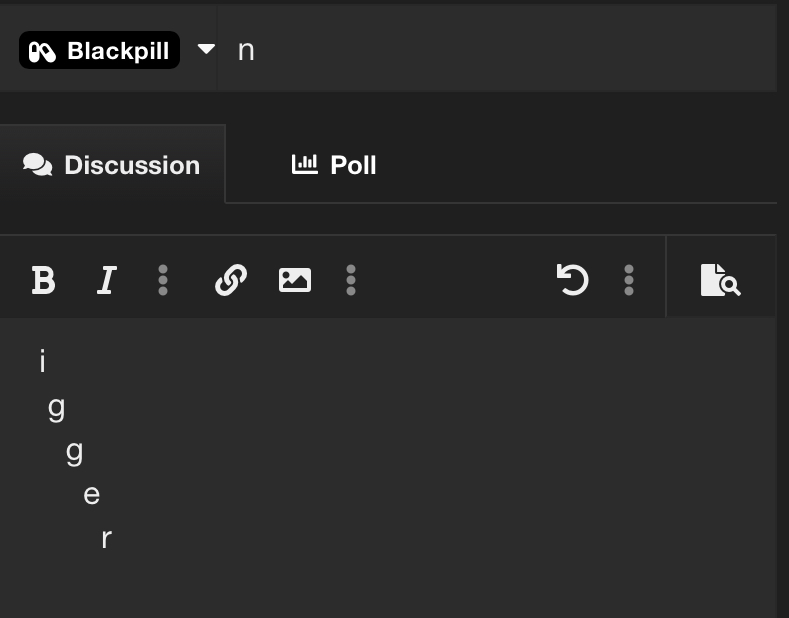Viewport: 789px width, 618px height.
Task: Insert a link with the chain icon
Action: (x=231, y=280)
